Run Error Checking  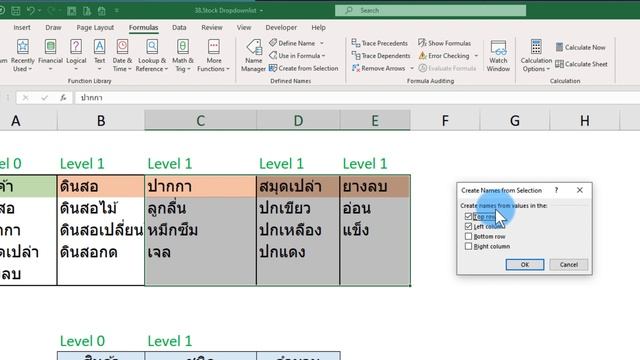pyautogui.click(x=444, y=56)
